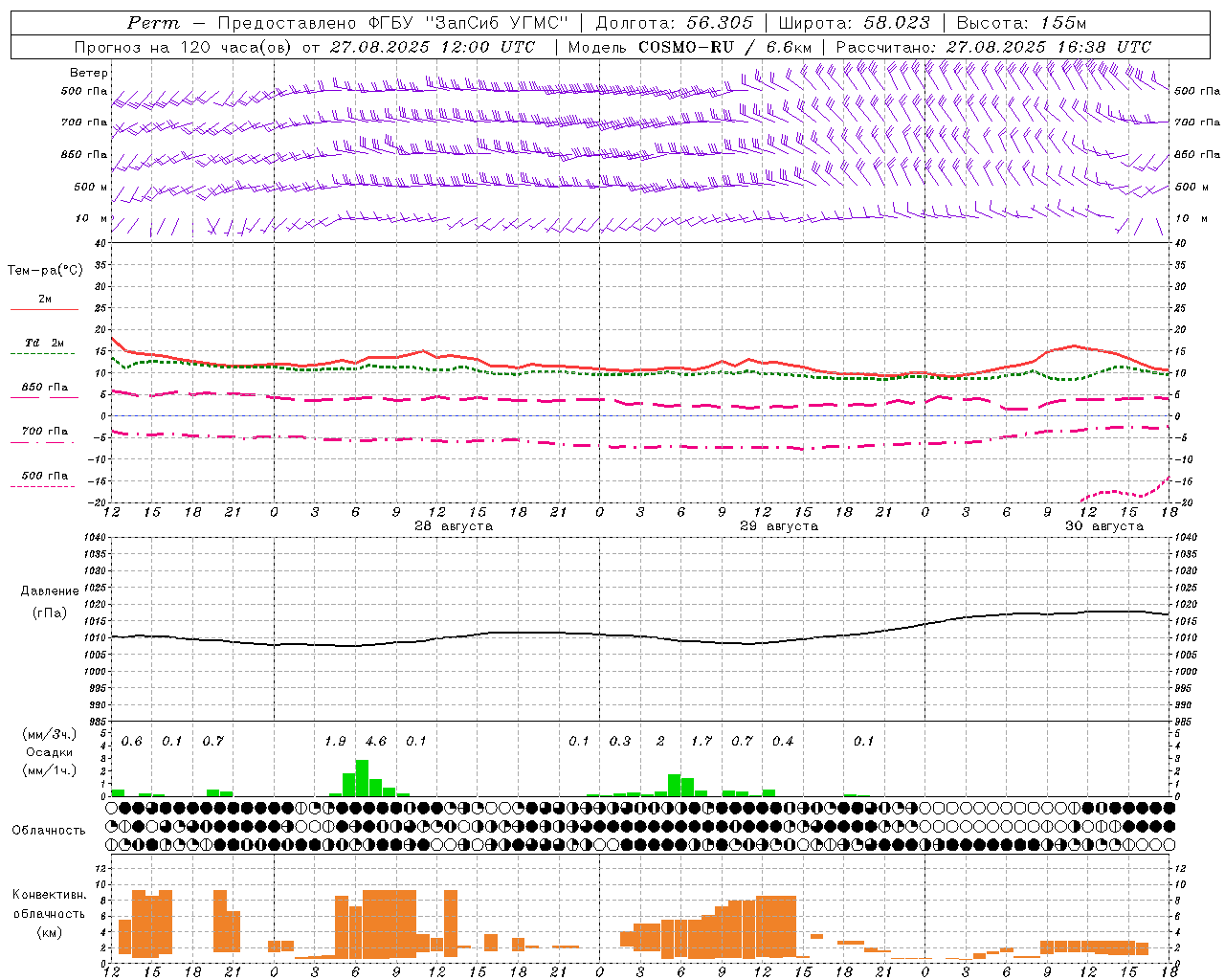Click the 'Широта: 58.023' value
1225x980 pixels.
[x=854, y=23]
